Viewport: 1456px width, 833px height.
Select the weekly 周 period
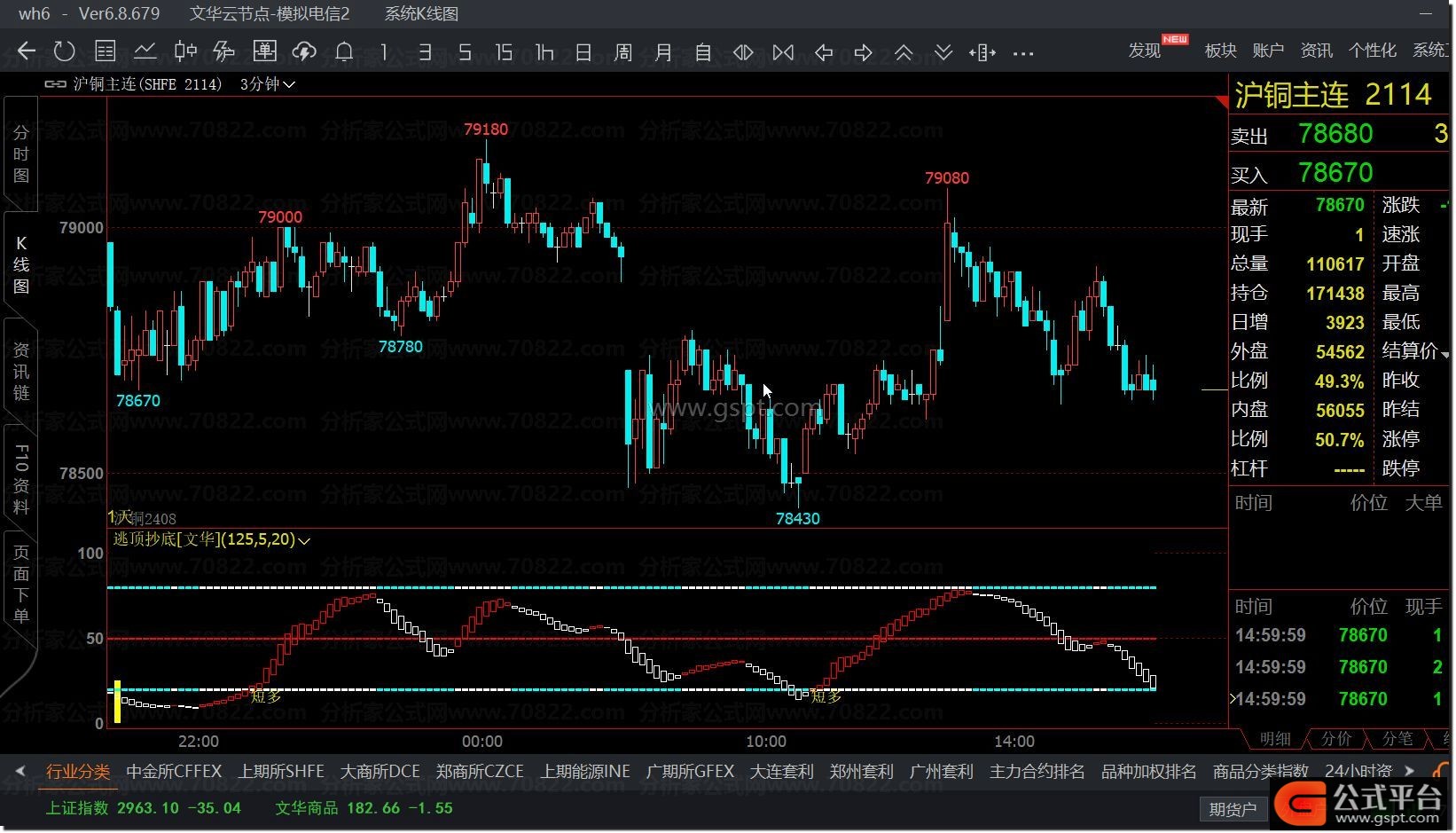pos(623,52)
